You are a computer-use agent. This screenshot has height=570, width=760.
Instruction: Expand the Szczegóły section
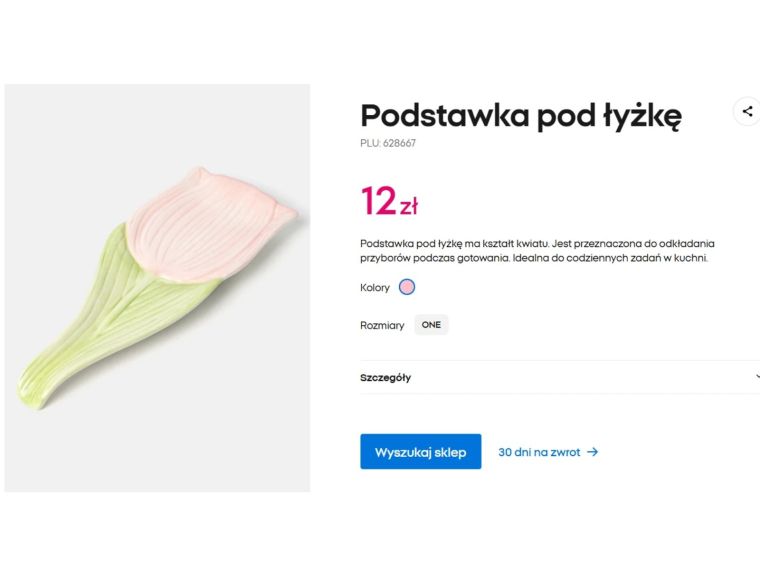click(x=385, y=378)
